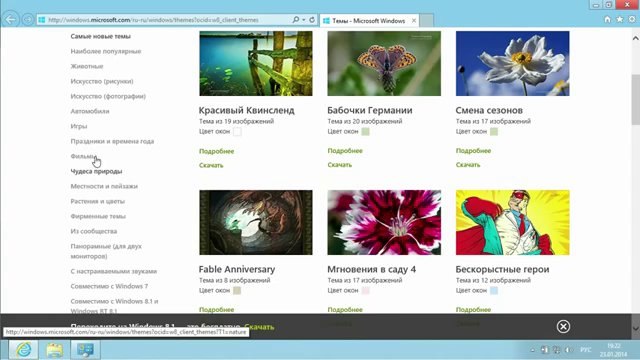Image resolution: width=640 pixels, height=360 pixels.
Task: Open 'Растения и цветы' category
Action: click(98, 201)
